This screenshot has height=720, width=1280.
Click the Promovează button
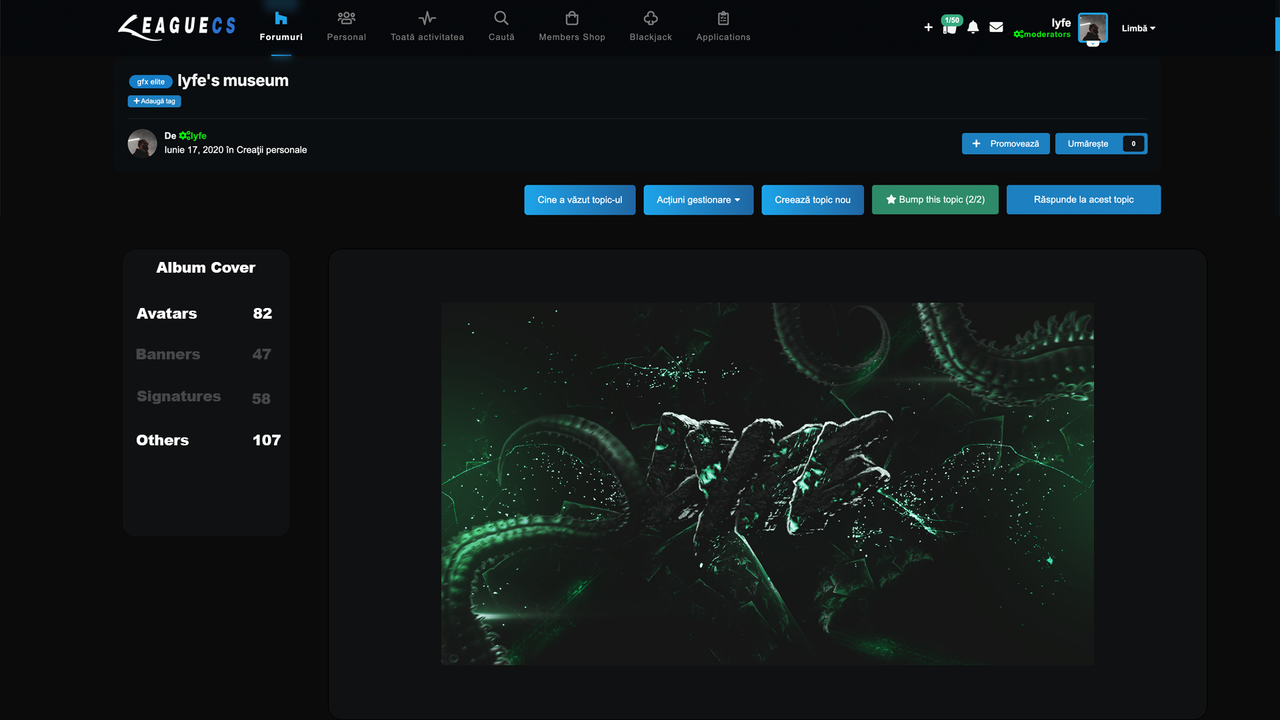1006,144
